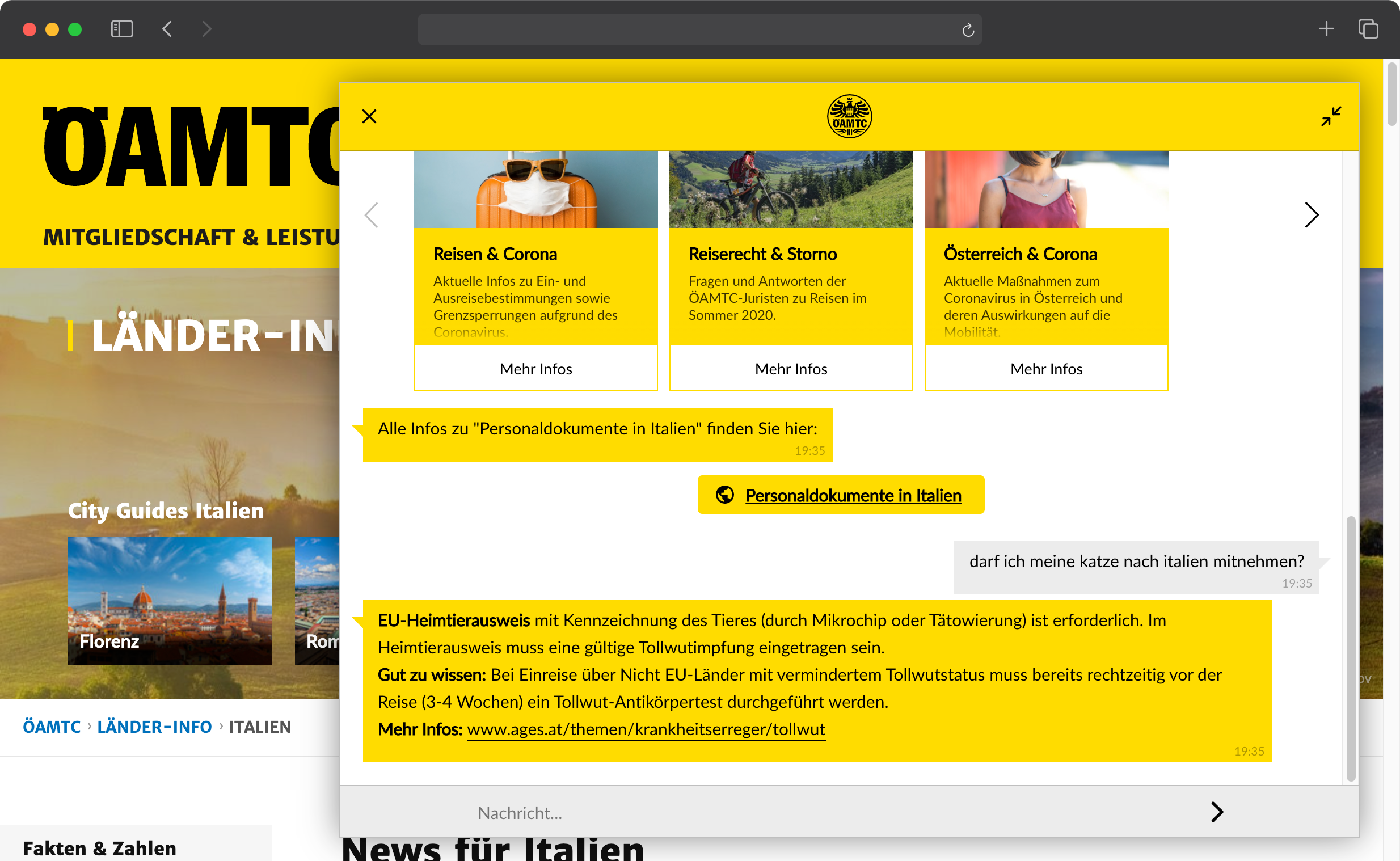
Task: Show tab overview icon in browser
Action: tap(1368, 29)
